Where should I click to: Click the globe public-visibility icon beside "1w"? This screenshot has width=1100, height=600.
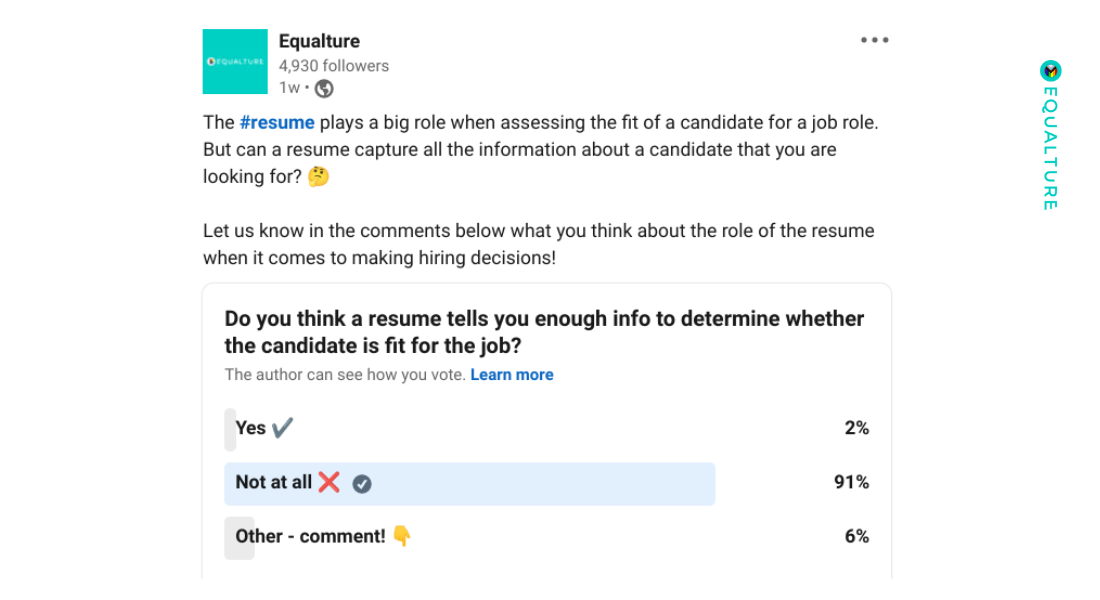[x=324, y=88]
